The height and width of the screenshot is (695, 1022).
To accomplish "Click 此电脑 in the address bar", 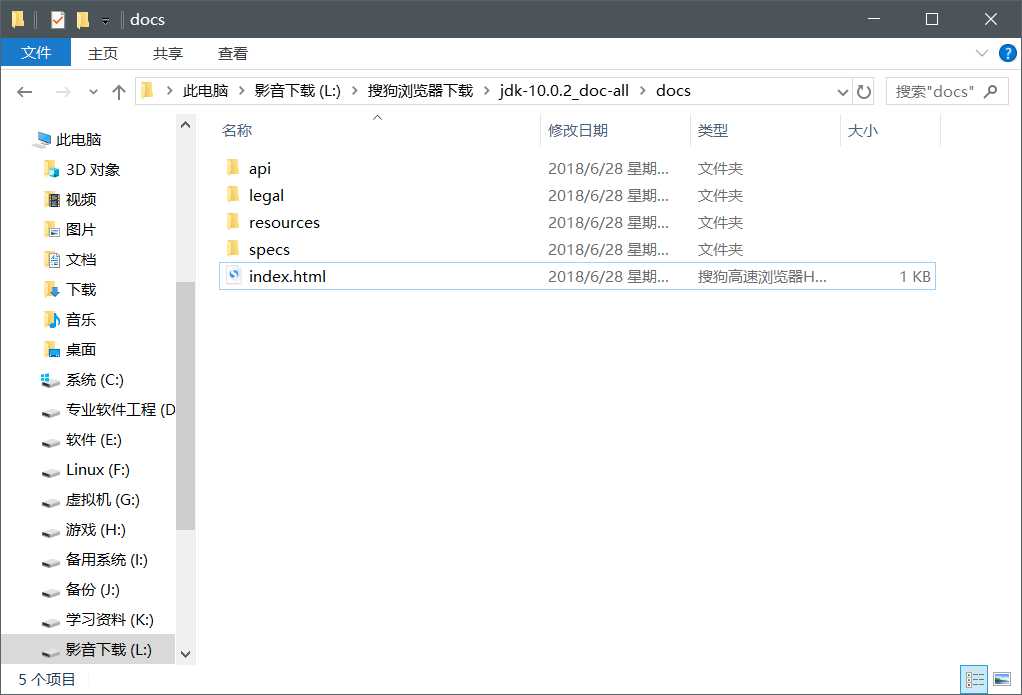I will (205, 91).
